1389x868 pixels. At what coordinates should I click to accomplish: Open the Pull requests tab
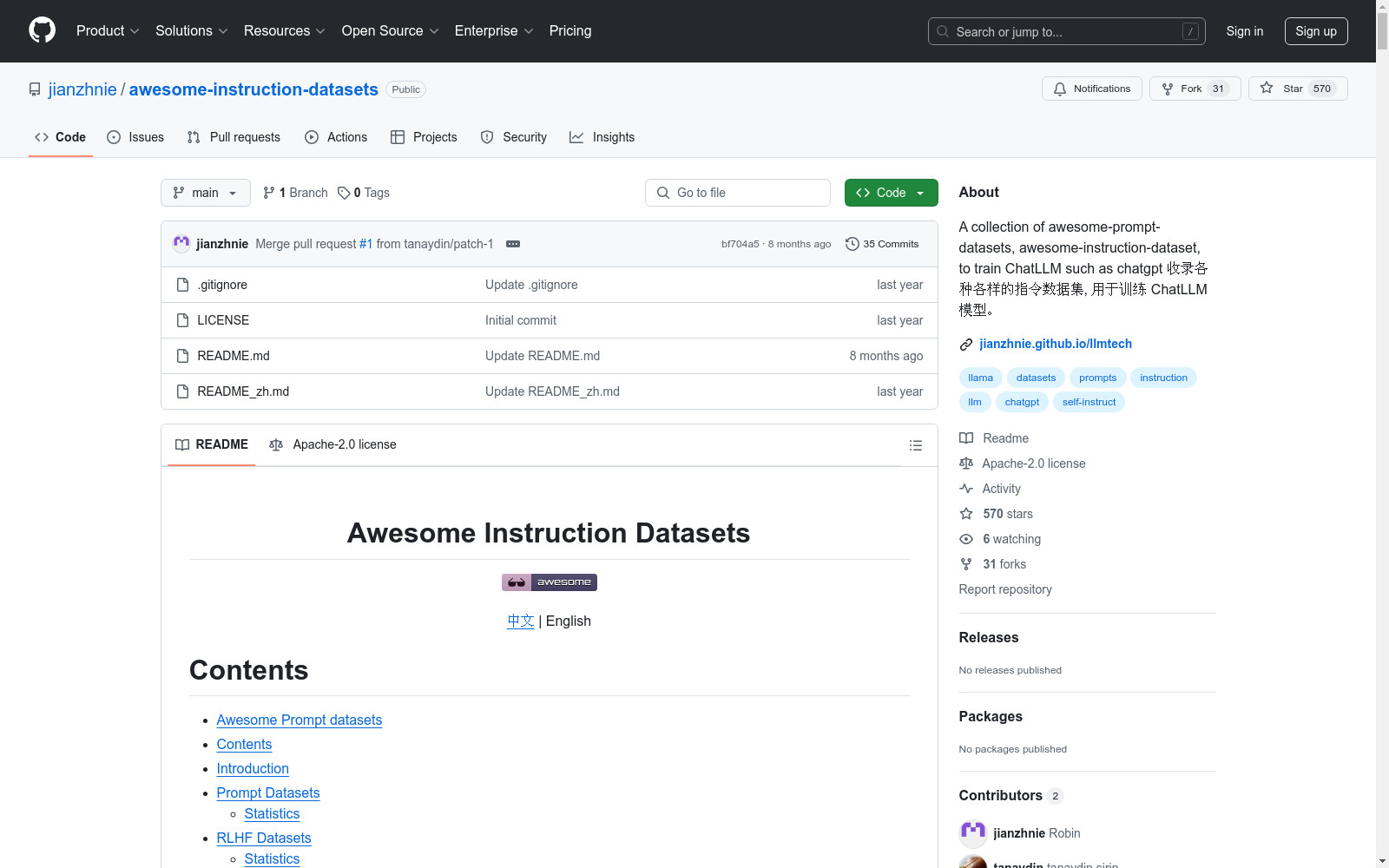(x=234, y=137)
